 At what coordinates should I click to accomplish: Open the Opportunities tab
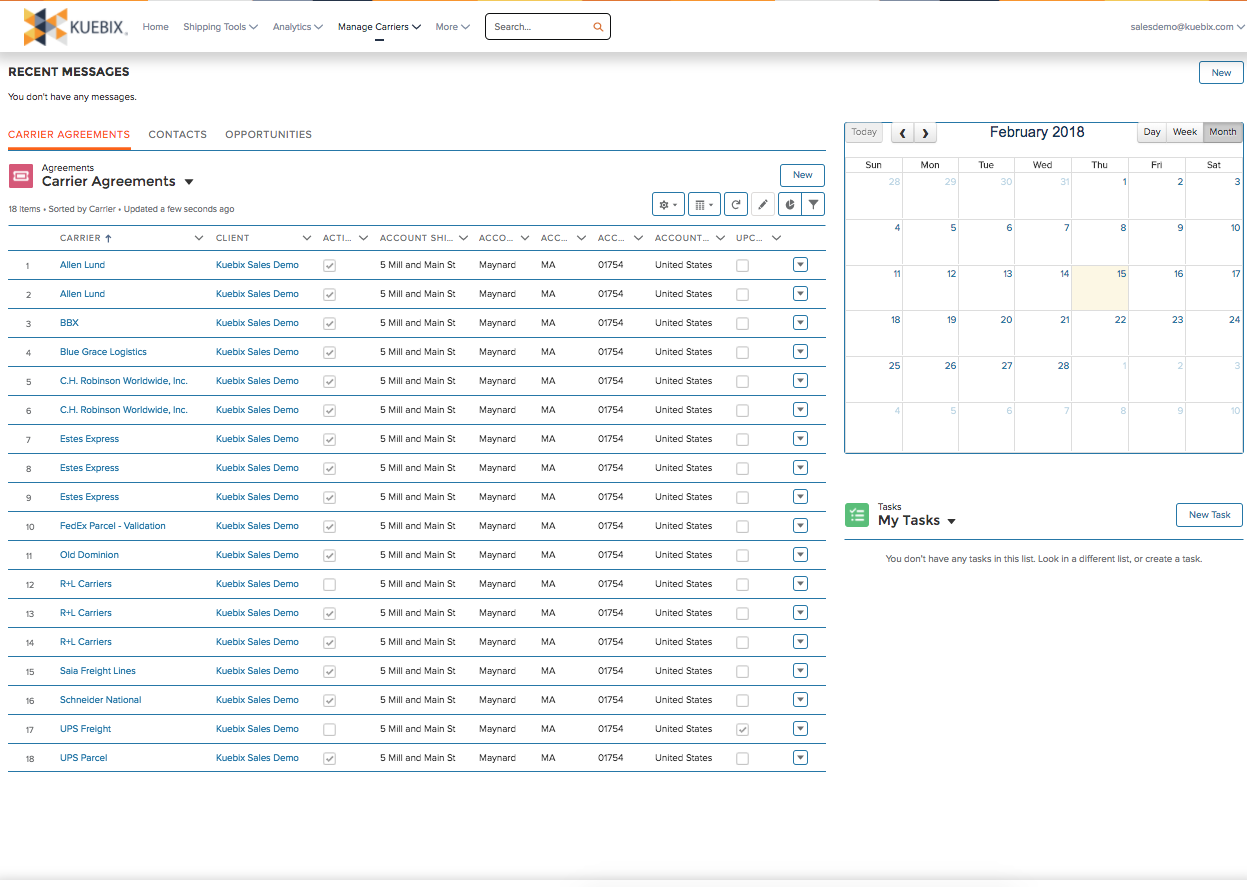266,134
